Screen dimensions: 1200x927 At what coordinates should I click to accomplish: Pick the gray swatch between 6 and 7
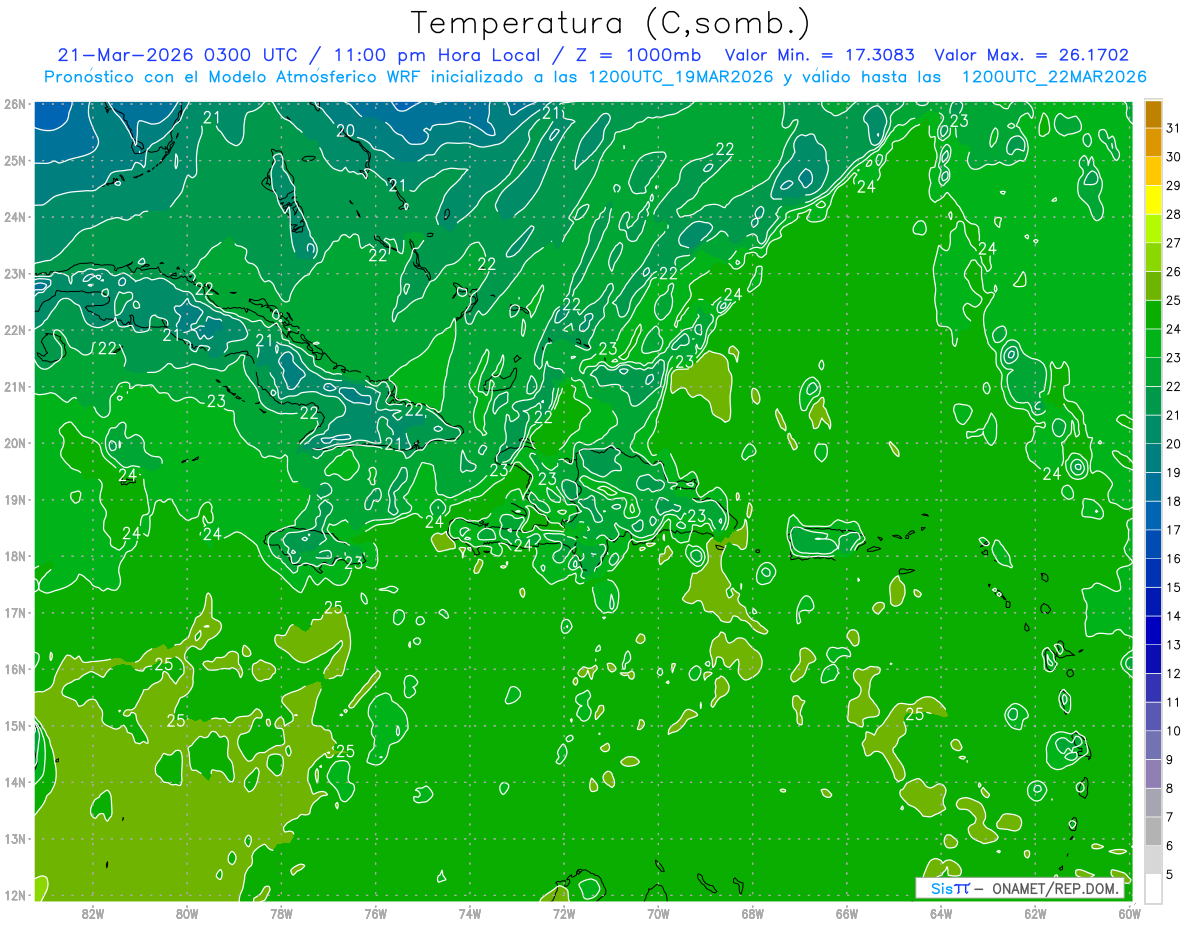1153,831
